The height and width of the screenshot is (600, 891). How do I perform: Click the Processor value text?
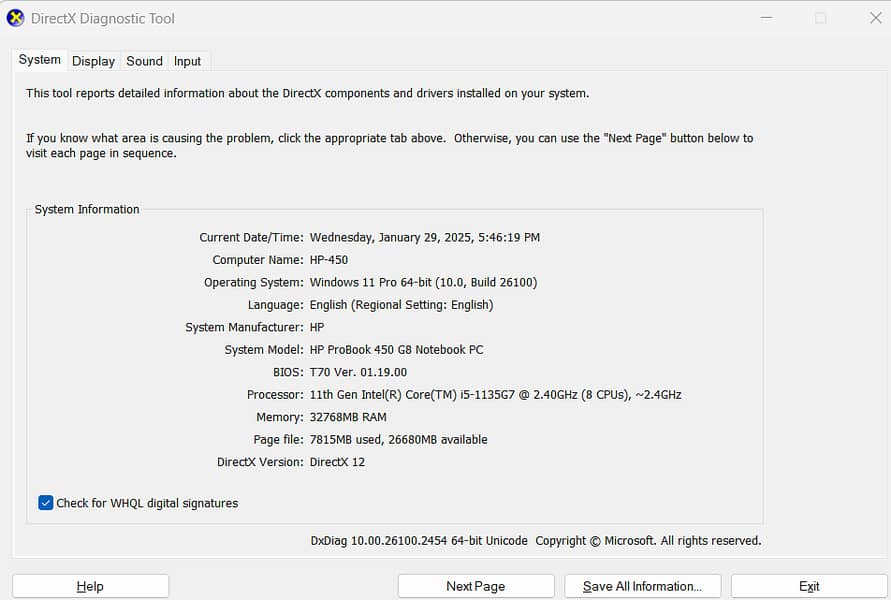click(x=495, y=395)
